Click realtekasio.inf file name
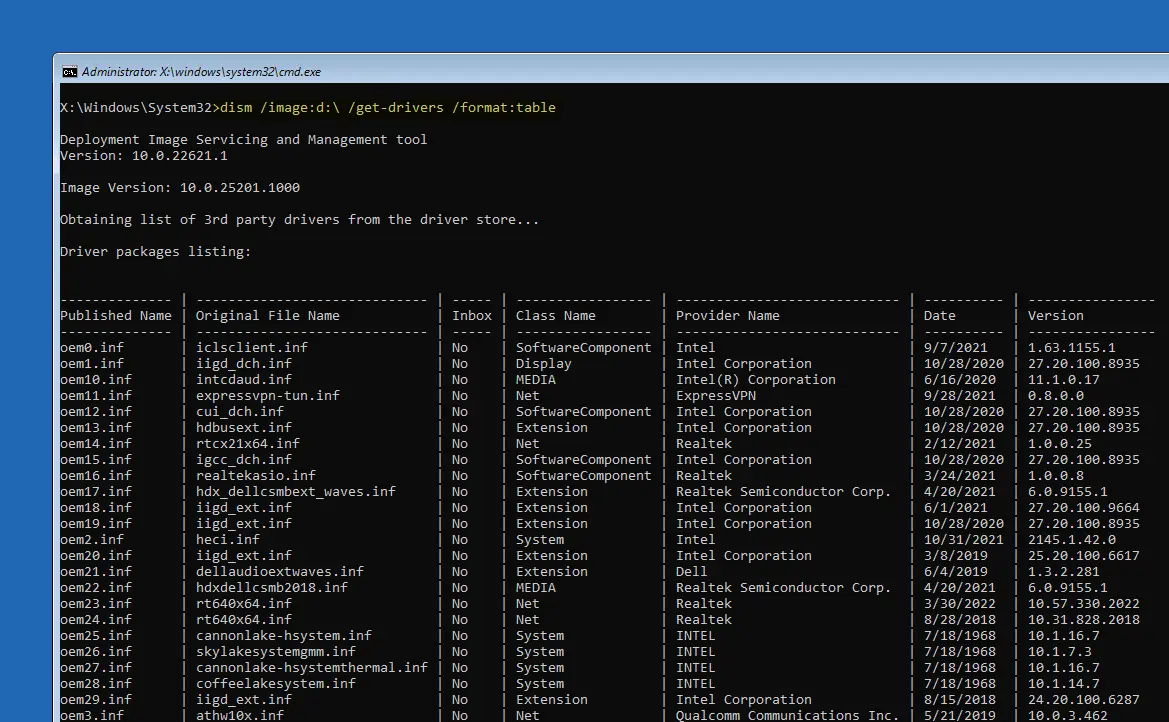 tap(256, 476)
